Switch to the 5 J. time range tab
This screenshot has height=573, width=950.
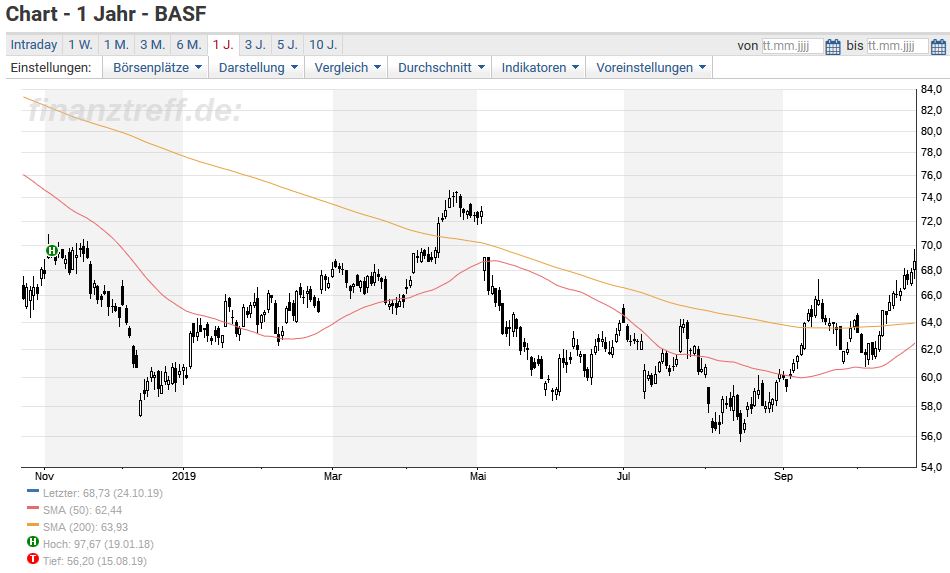(287, 45)
